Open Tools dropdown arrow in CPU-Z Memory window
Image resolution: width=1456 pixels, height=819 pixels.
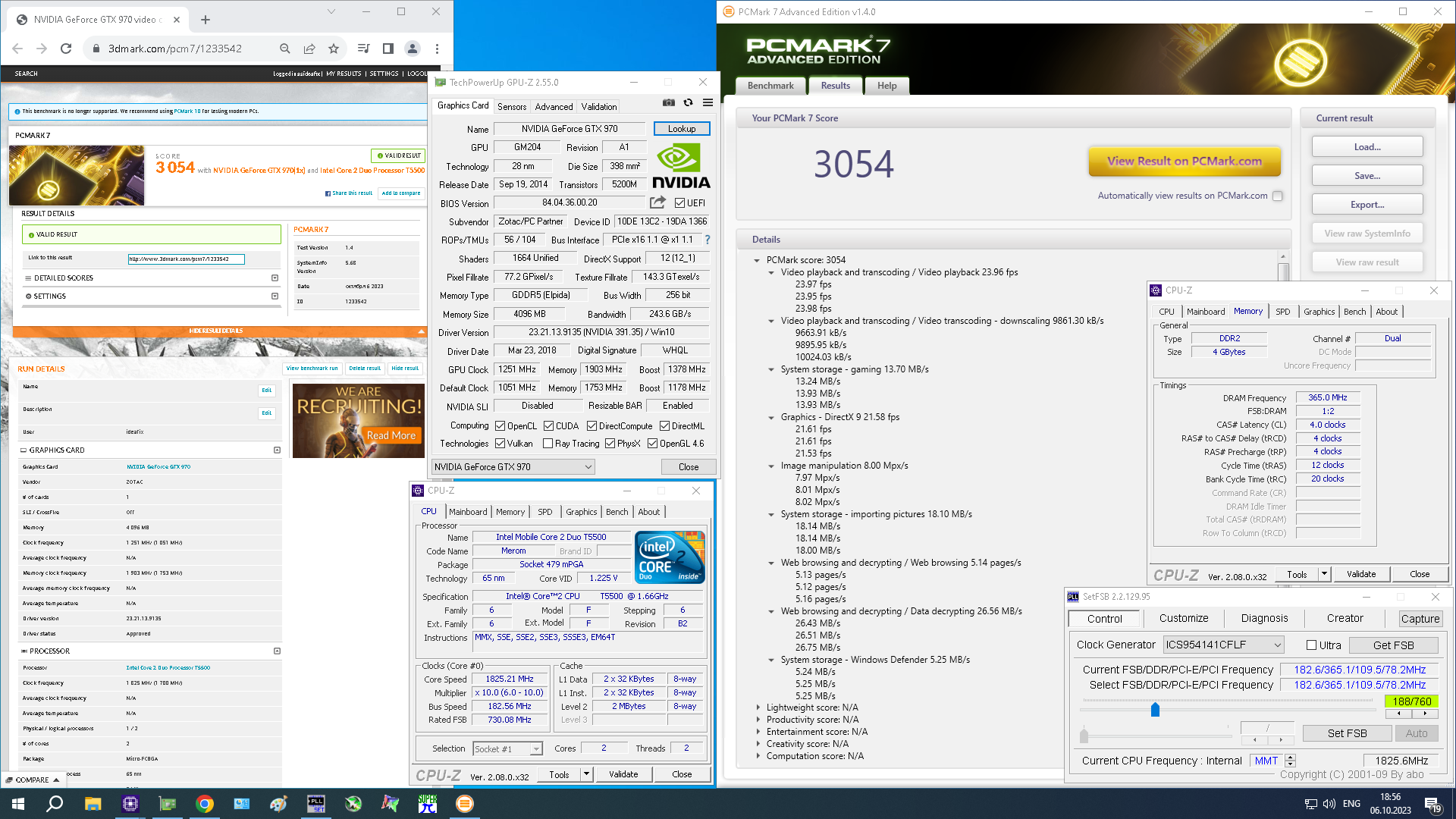pyautogui.click(x=1324, y=574)
